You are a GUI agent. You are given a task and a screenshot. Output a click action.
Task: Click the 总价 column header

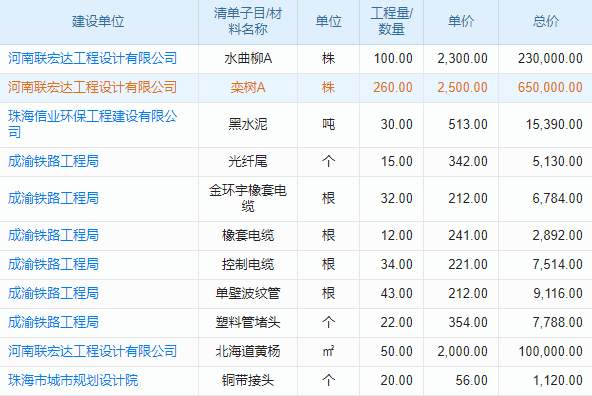pyautogui.click(x=546, y=22)
